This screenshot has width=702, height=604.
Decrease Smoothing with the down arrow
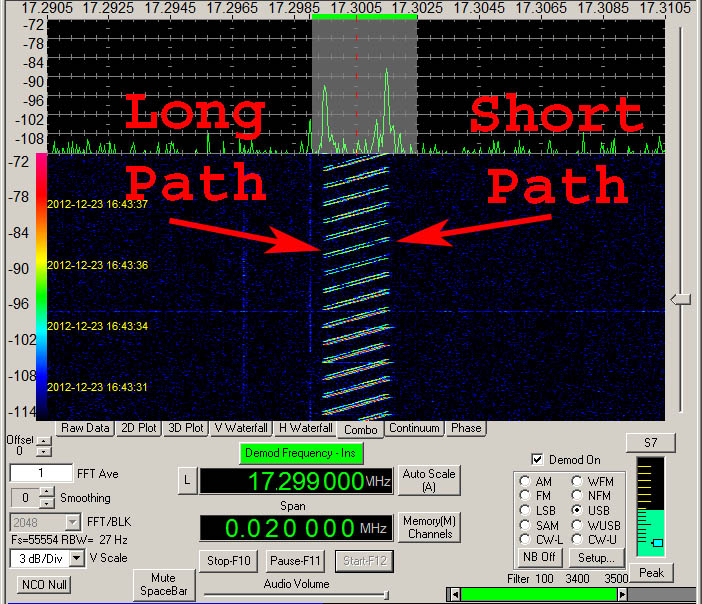point(47,503)
